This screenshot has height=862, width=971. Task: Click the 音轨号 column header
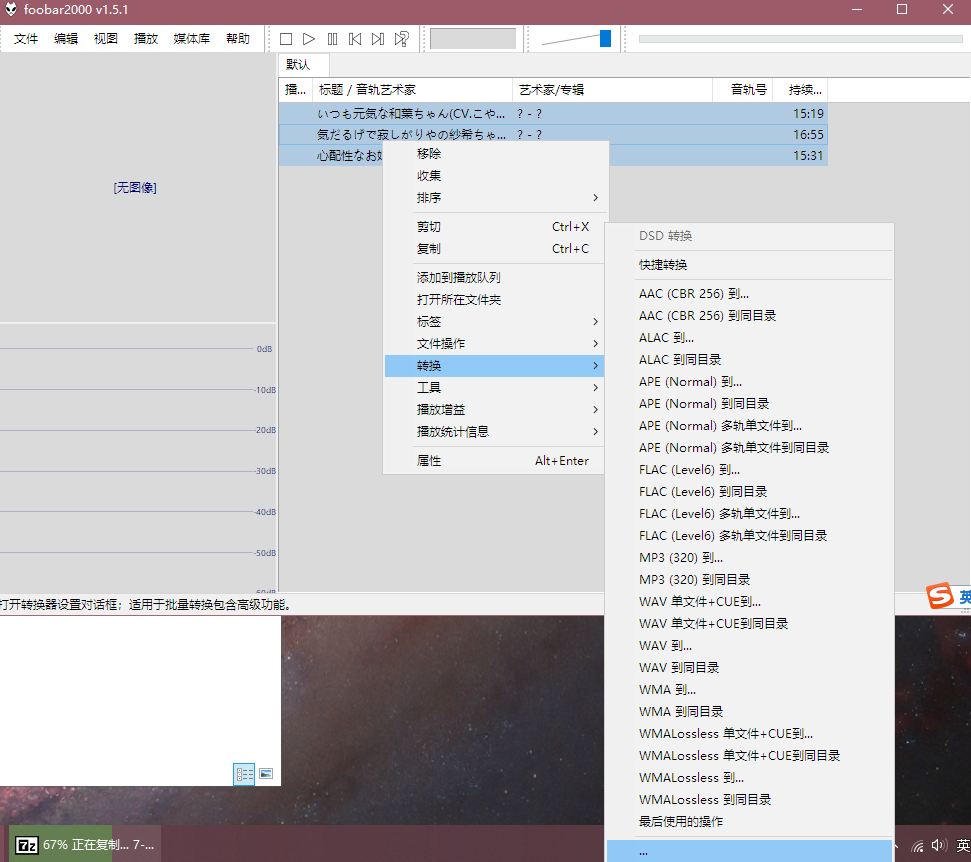coord(743,90)
